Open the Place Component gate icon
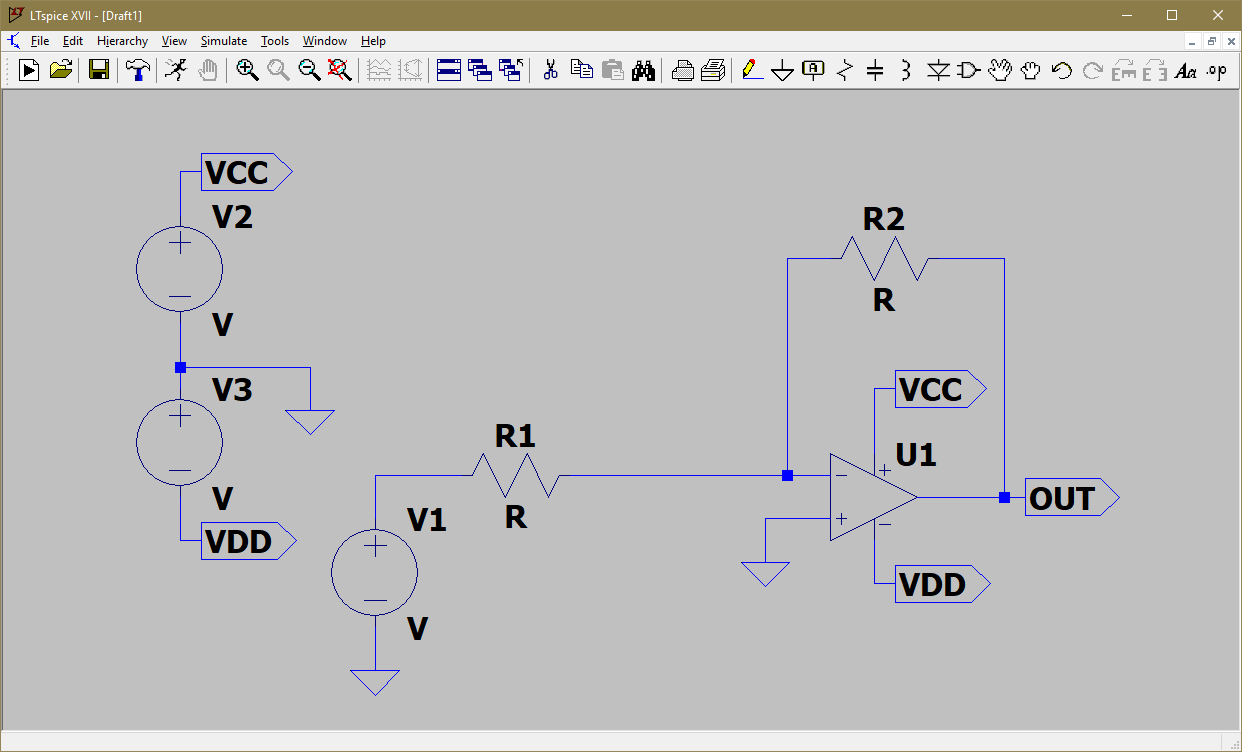The width and height of the screenshot is (1242, 752). pyautogui.click(x=968, y=70)
